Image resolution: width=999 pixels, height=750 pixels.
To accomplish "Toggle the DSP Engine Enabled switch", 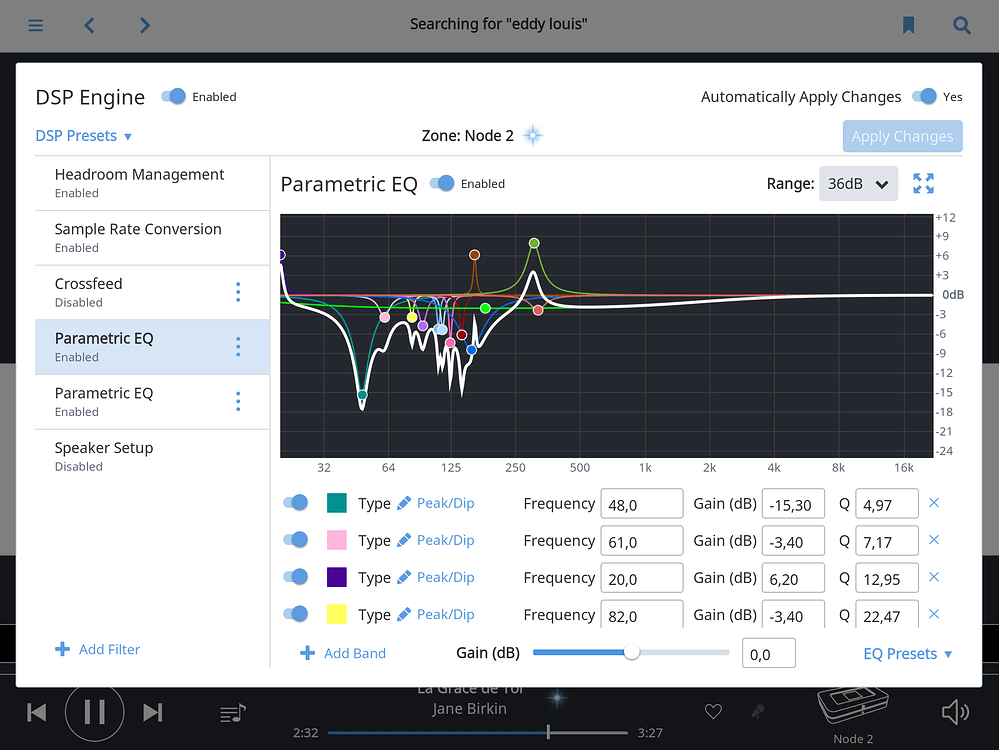I will (x=173, y=96).
